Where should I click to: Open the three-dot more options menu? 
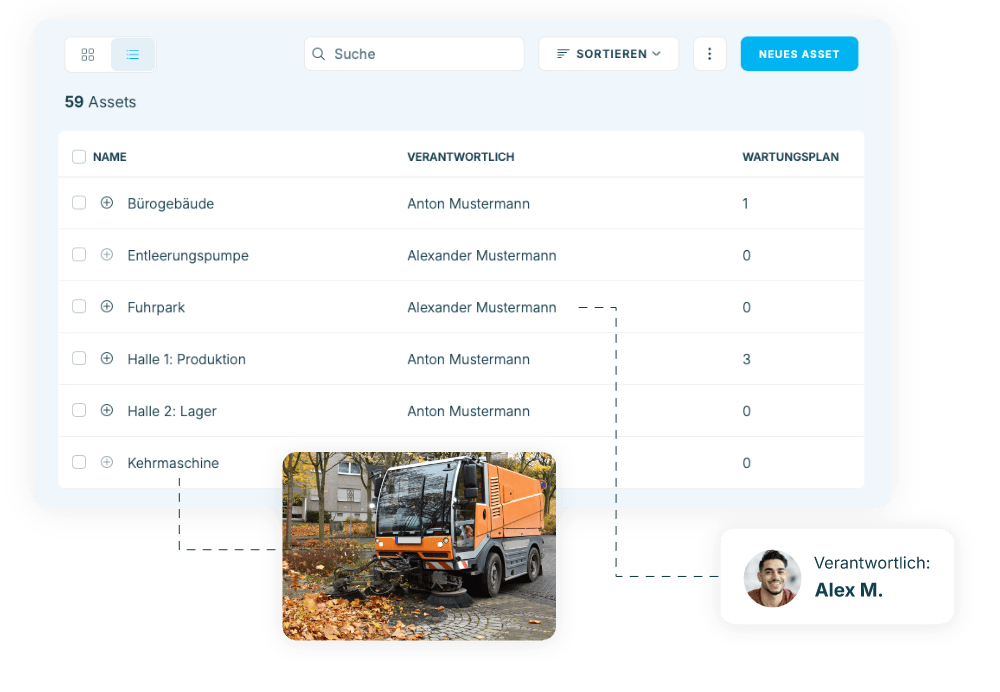(709, 54)
